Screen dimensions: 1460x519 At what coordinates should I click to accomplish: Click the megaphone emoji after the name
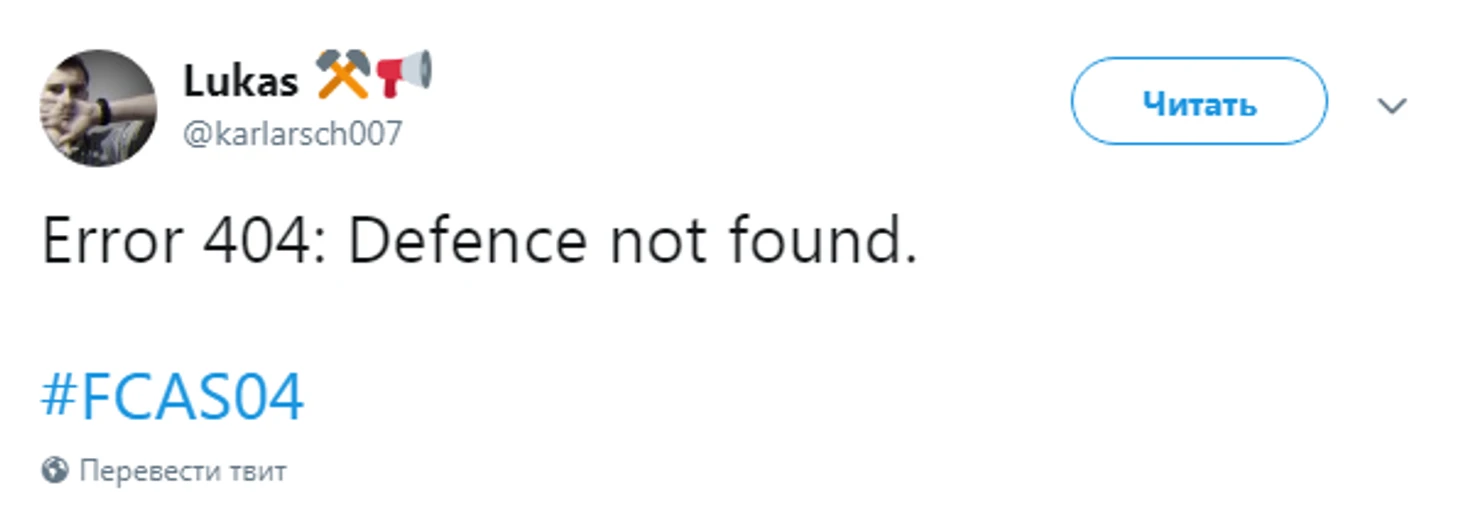403,74
